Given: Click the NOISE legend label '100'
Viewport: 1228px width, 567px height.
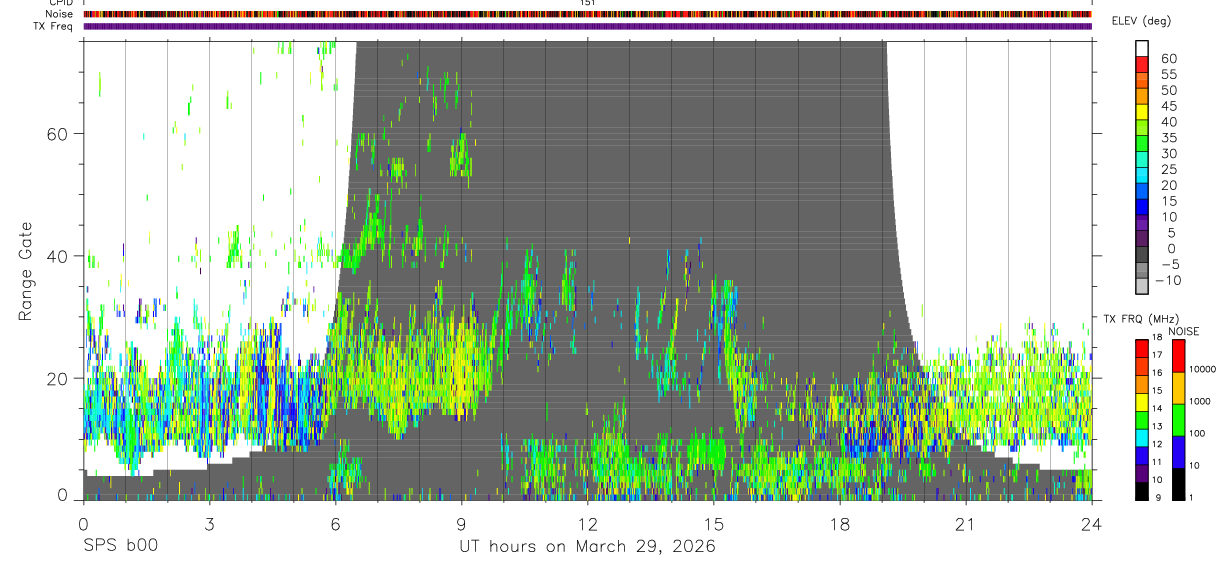Looking at the screenshot, I should click(x=1197, y=433).
